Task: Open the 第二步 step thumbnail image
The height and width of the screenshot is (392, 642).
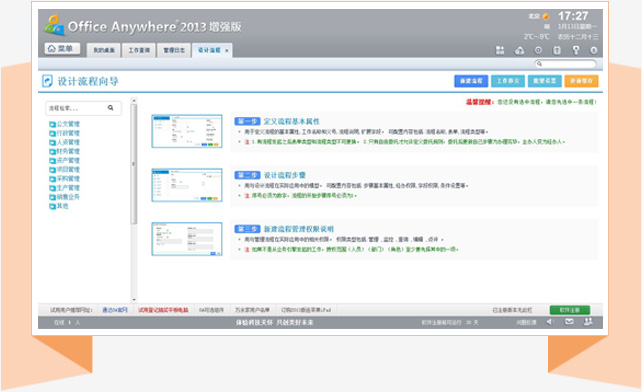Action: pos(187,185)
